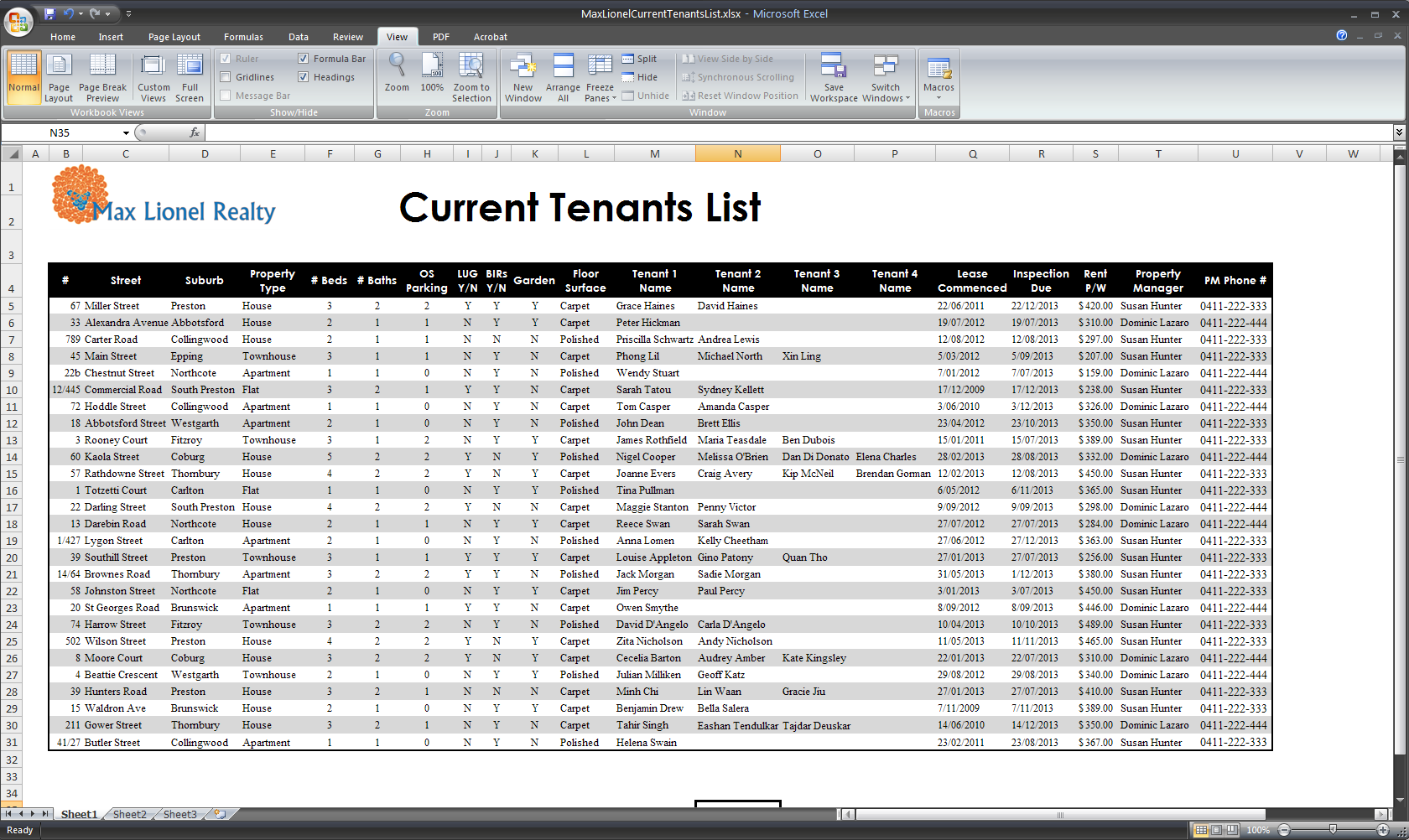
Task: Expand the Name Box dropdown arrow
Action: (x=126, y=133)
